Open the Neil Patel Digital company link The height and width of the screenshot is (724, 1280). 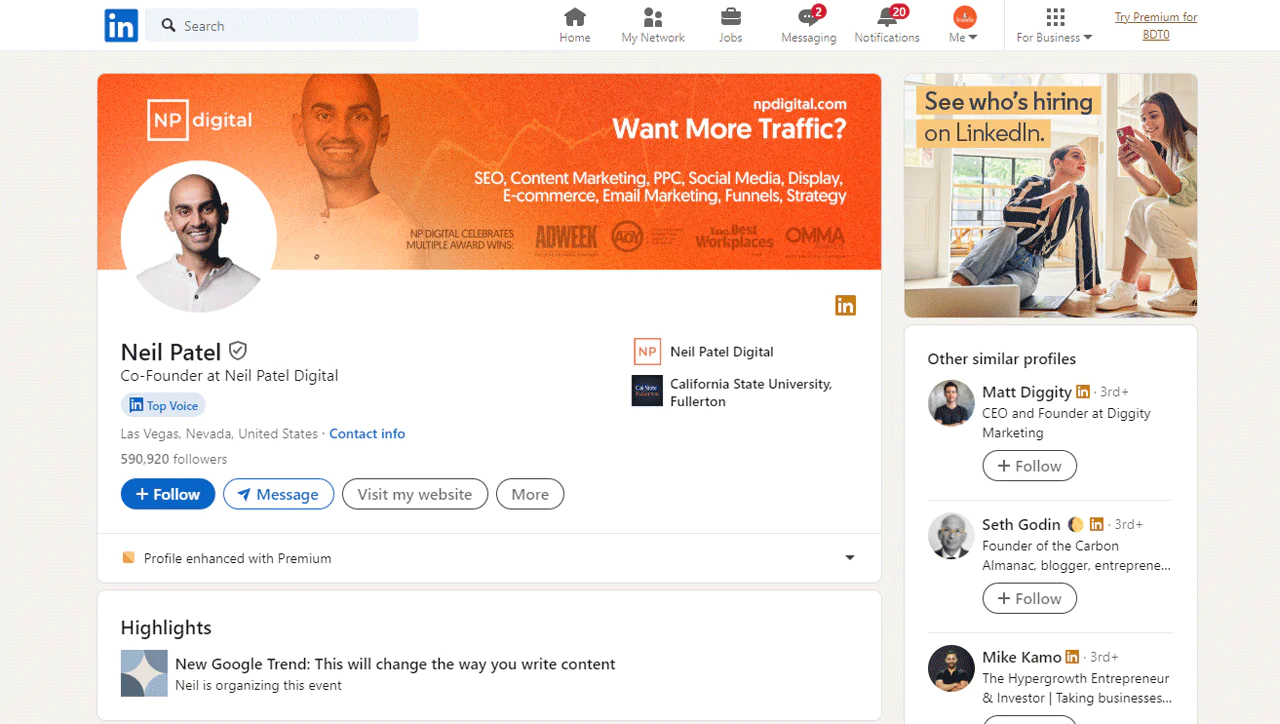(x=722, y=352)
